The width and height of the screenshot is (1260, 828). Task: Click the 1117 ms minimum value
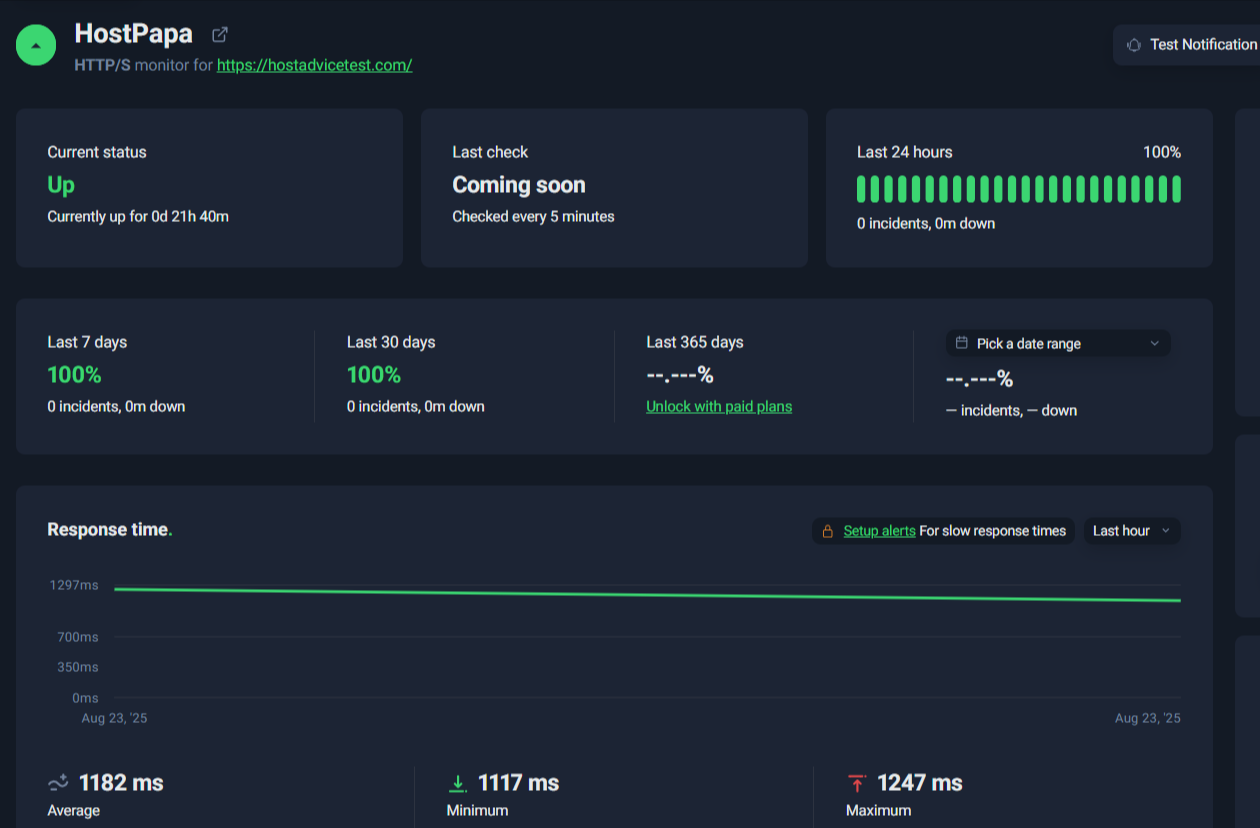pos(518,783)
